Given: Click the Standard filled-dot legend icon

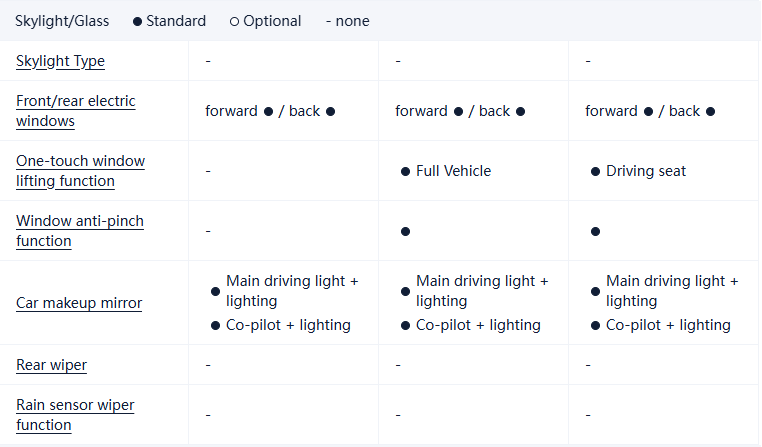Looking at the screenshot, I should pyautogui.click(x=137, y=21).
